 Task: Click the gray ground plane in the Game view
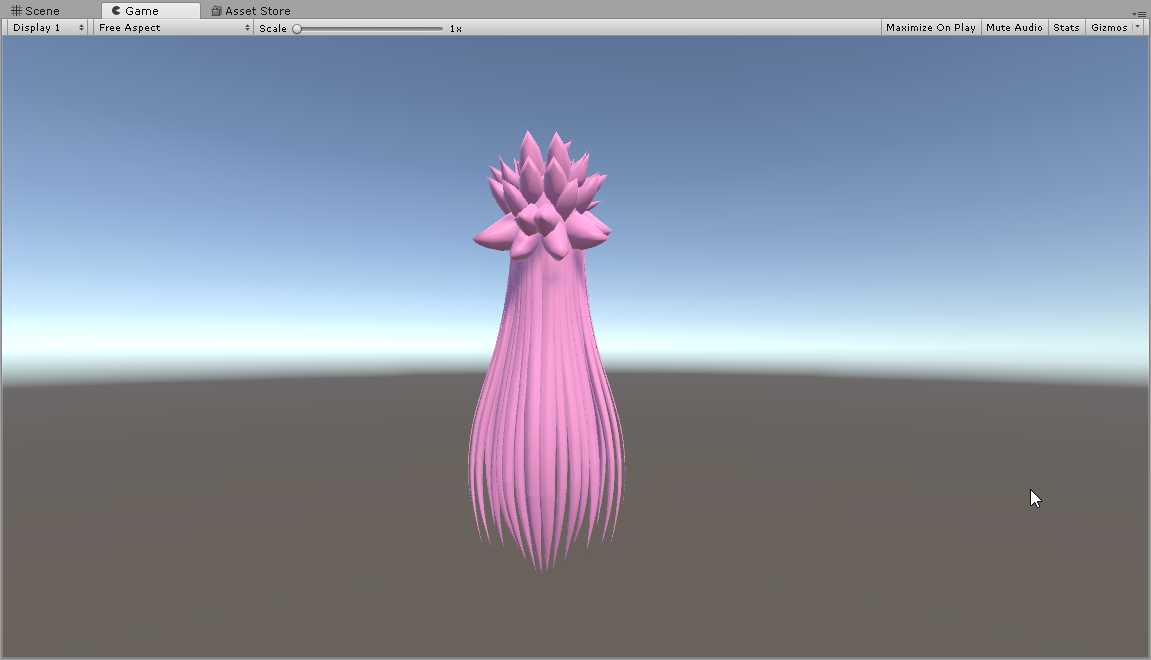(x=250, y=520)
